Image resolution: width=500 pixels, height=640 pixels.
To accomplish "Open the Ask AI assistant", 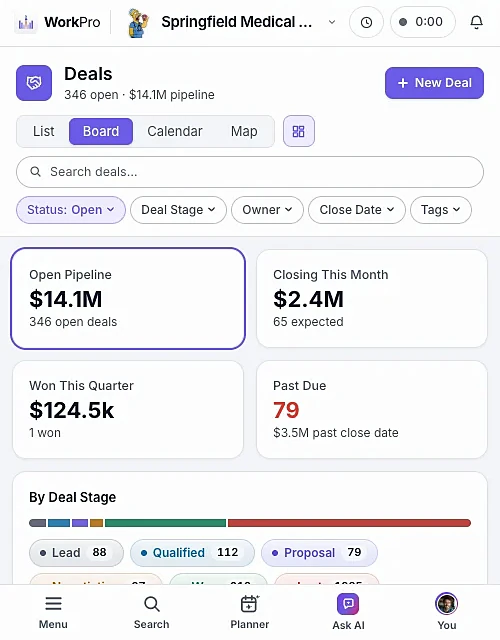I will (348, 612).
